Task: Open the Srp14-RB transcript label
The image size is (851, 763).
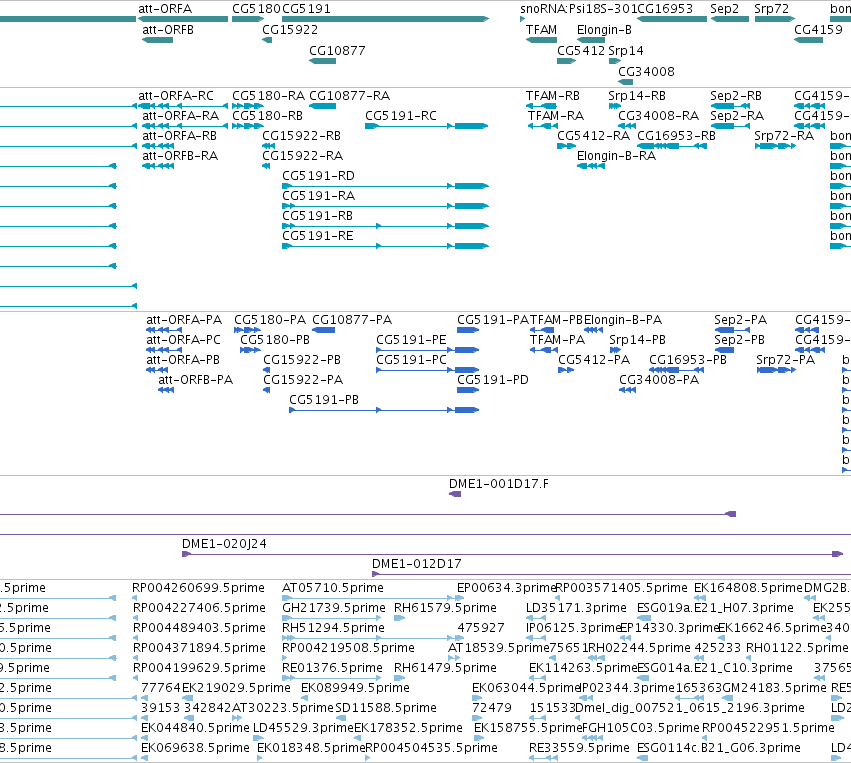Action: click(637, 96)
